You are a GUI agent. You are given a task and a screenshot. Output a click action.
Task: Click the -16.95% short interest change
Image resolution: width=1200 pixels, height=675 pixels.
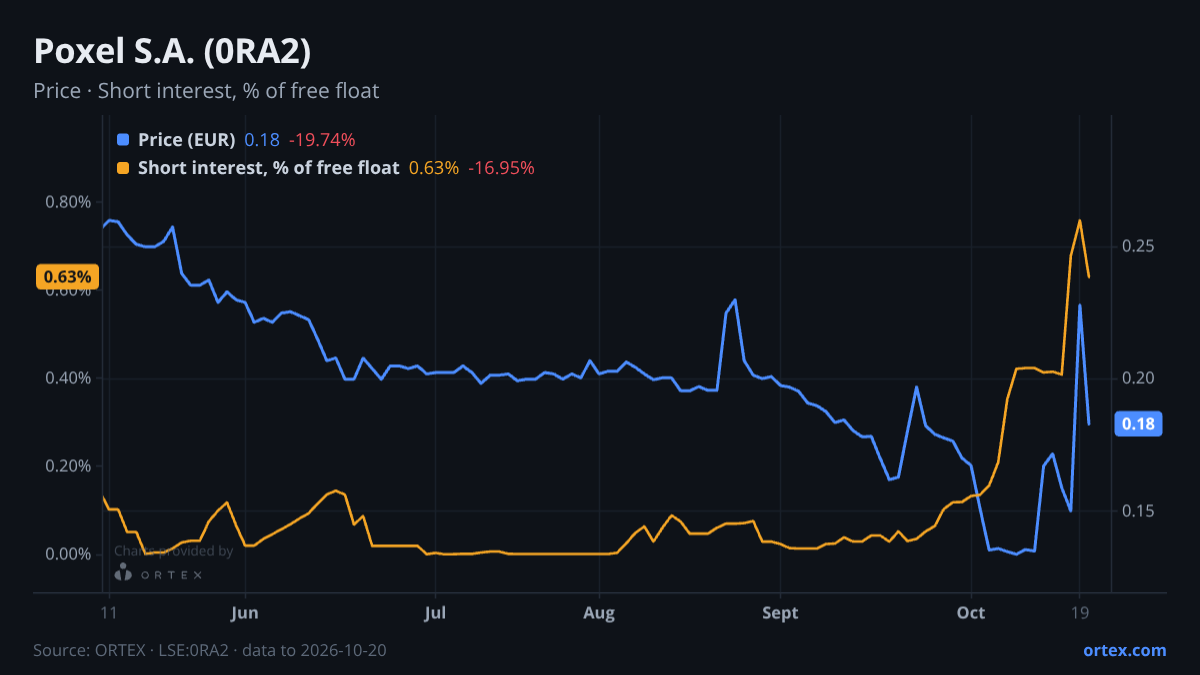point(501,168)
